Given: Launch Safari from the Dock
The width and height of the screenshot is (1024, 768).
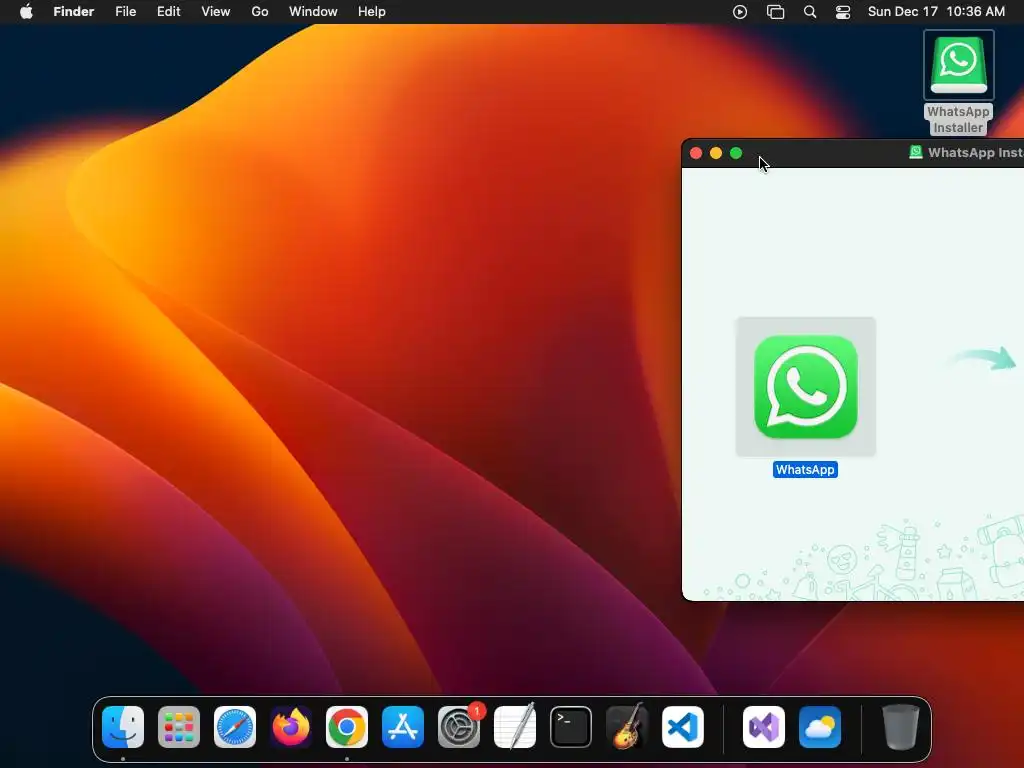Looking at the screenshot, I should pos(235,727).
